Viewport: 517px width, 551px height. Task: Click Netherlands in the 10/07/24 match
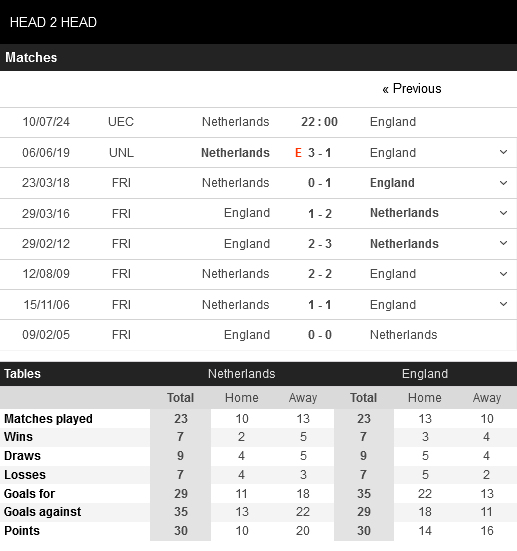[235, 122]
